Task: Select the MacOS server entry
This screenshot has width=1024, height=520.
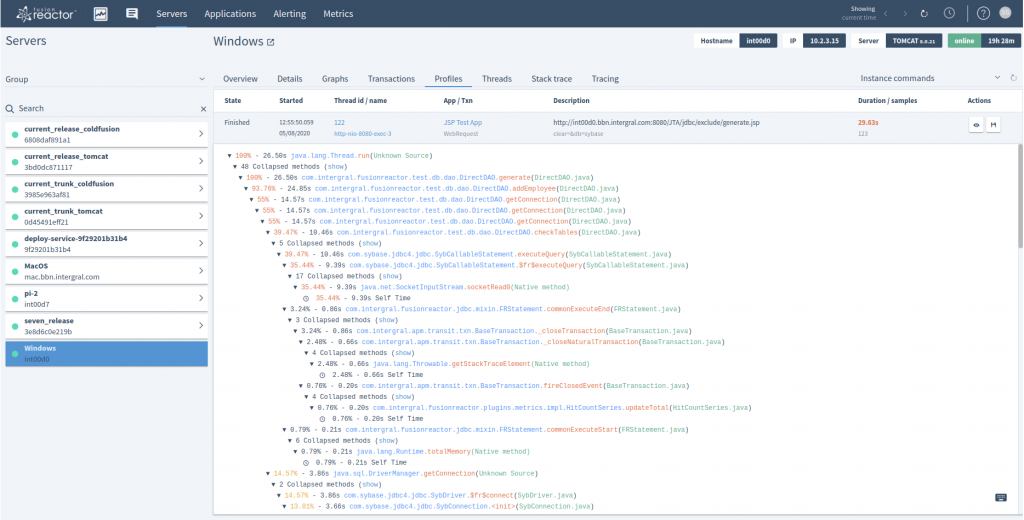Action: pos(106,271)
